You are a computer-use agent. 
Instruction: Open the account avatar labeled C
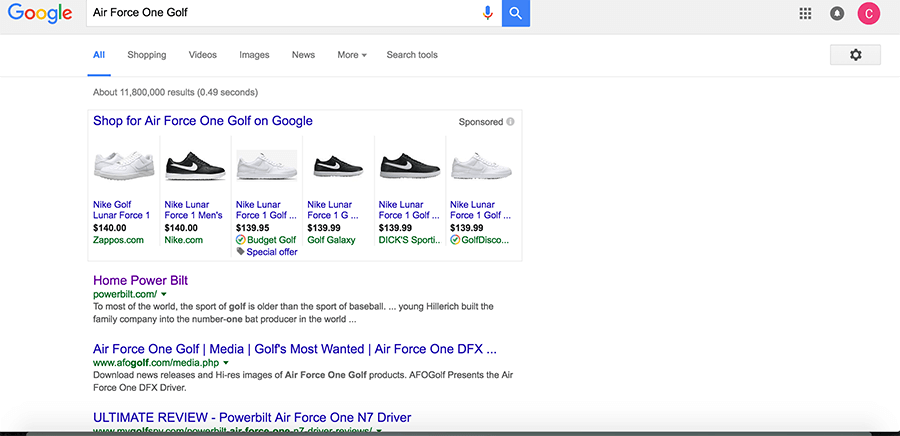tap(869, 14)
